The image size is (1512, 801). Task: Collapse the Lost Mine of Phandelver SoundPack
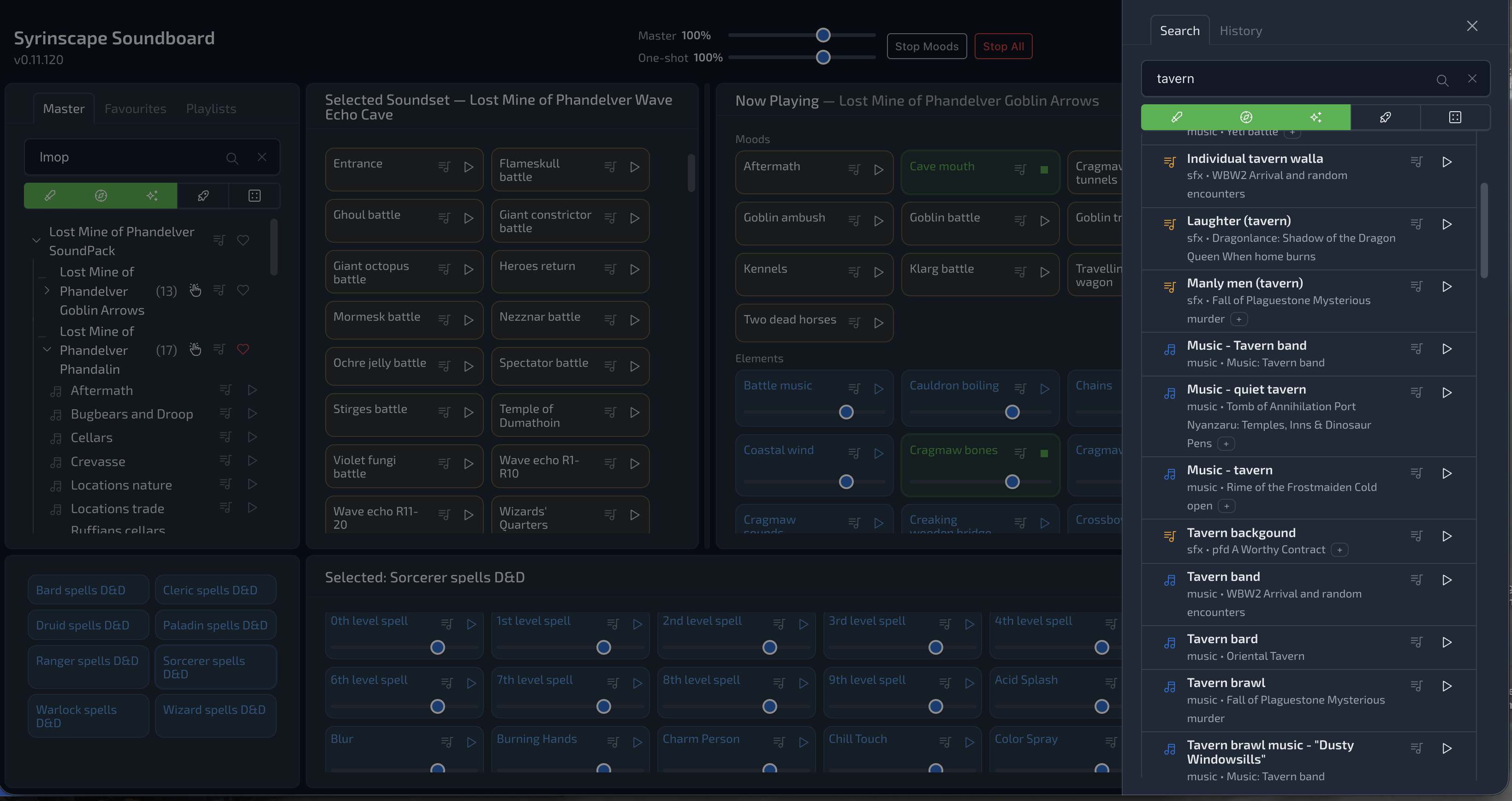point(36,240)
